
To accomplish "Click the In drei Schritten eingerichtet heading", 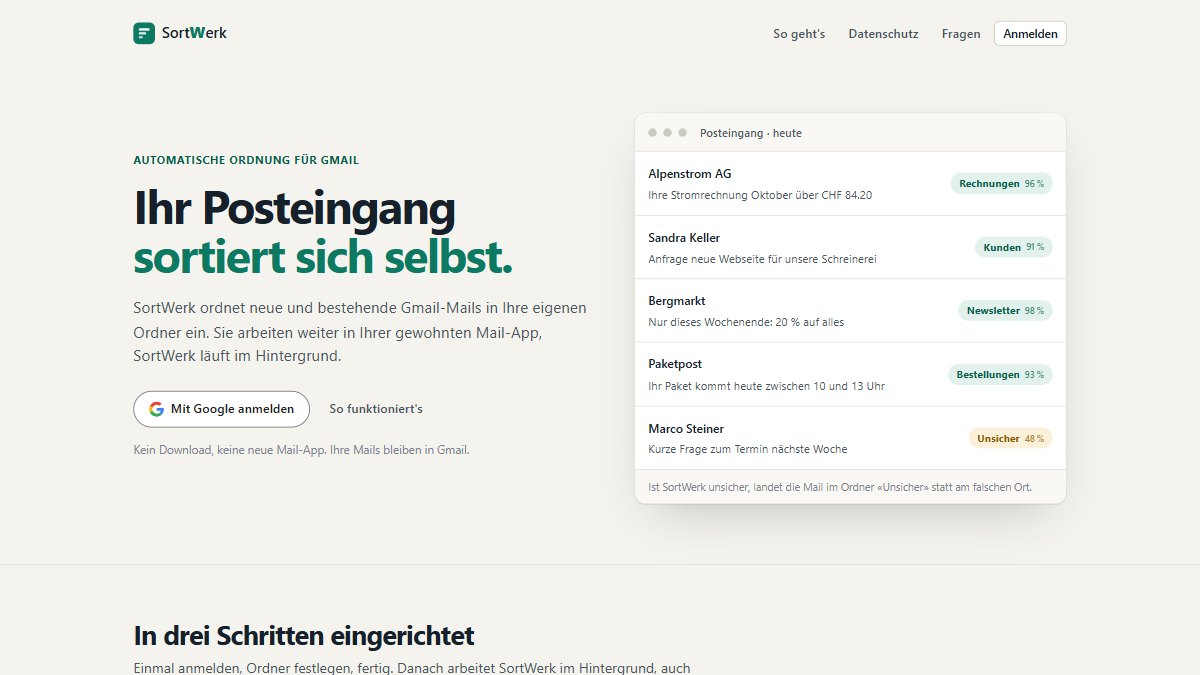I will click(304, 635).
